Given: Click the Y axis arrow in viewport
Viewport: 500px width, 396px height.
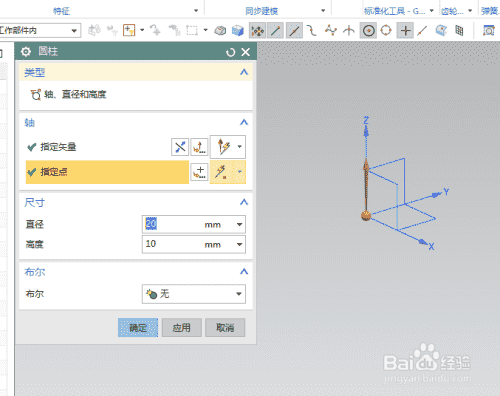Looking at the screenshot, I should click(437, 195).
